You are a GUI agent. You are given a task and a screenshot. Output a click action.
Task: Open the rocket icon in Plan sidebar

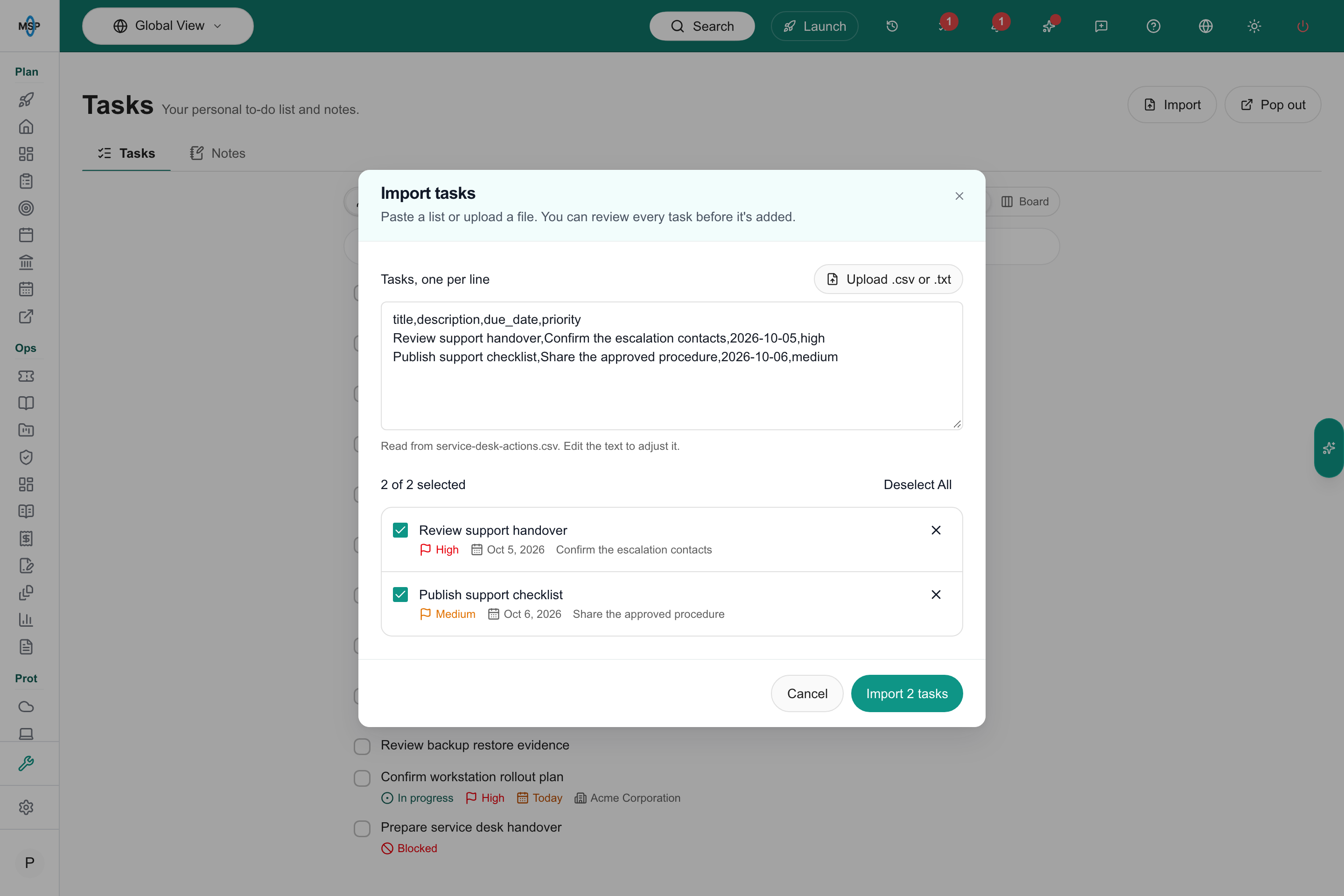pos(26,100)
